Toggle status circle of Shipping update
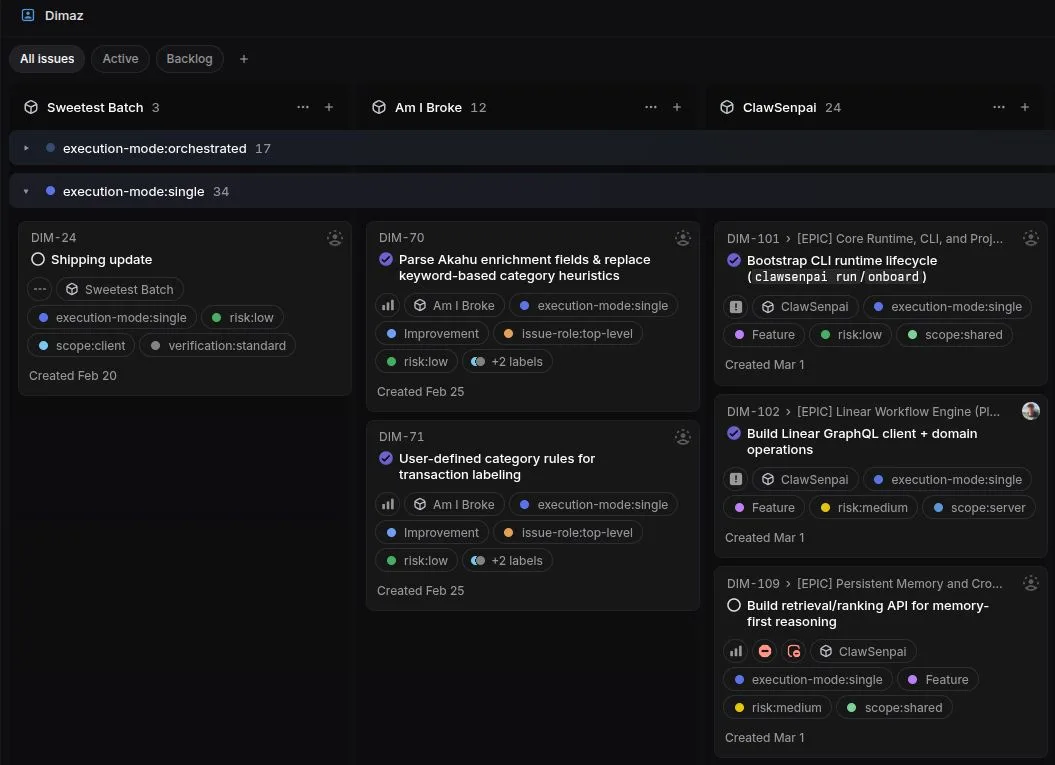This screenshot has height=765, width=1055. (38, 259)
